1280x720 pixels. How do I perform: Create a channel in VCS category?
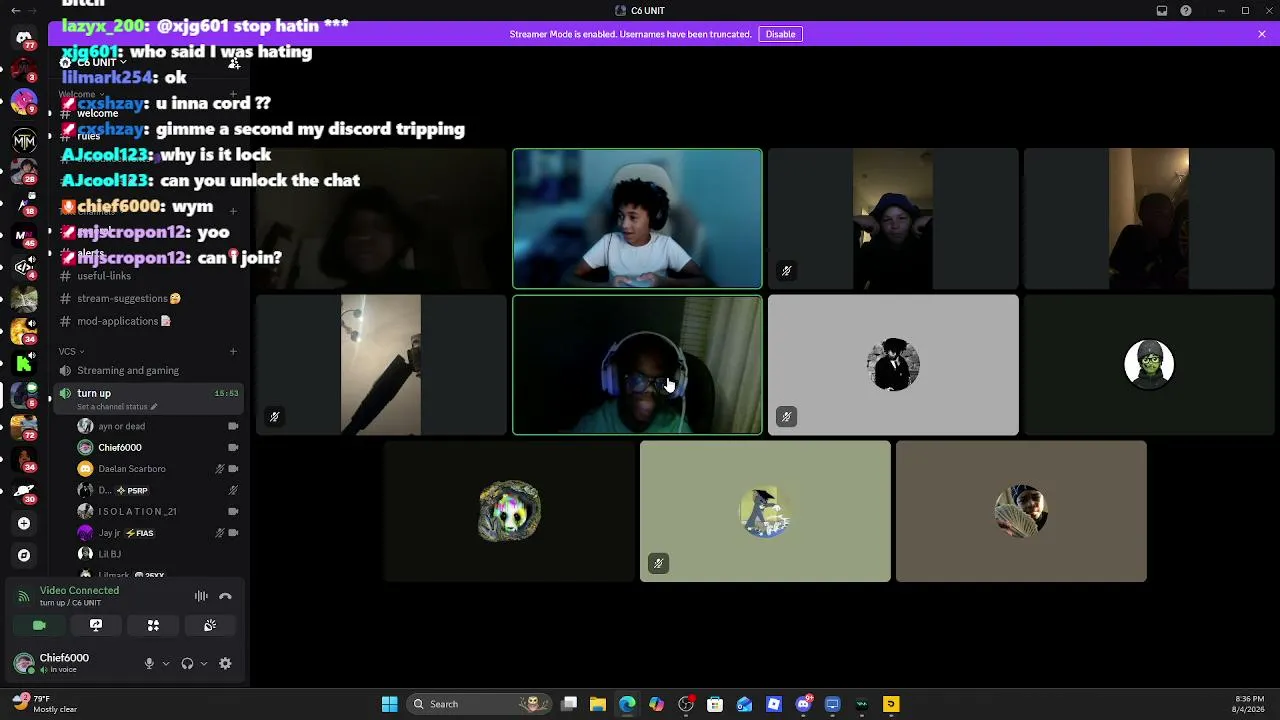233,351
